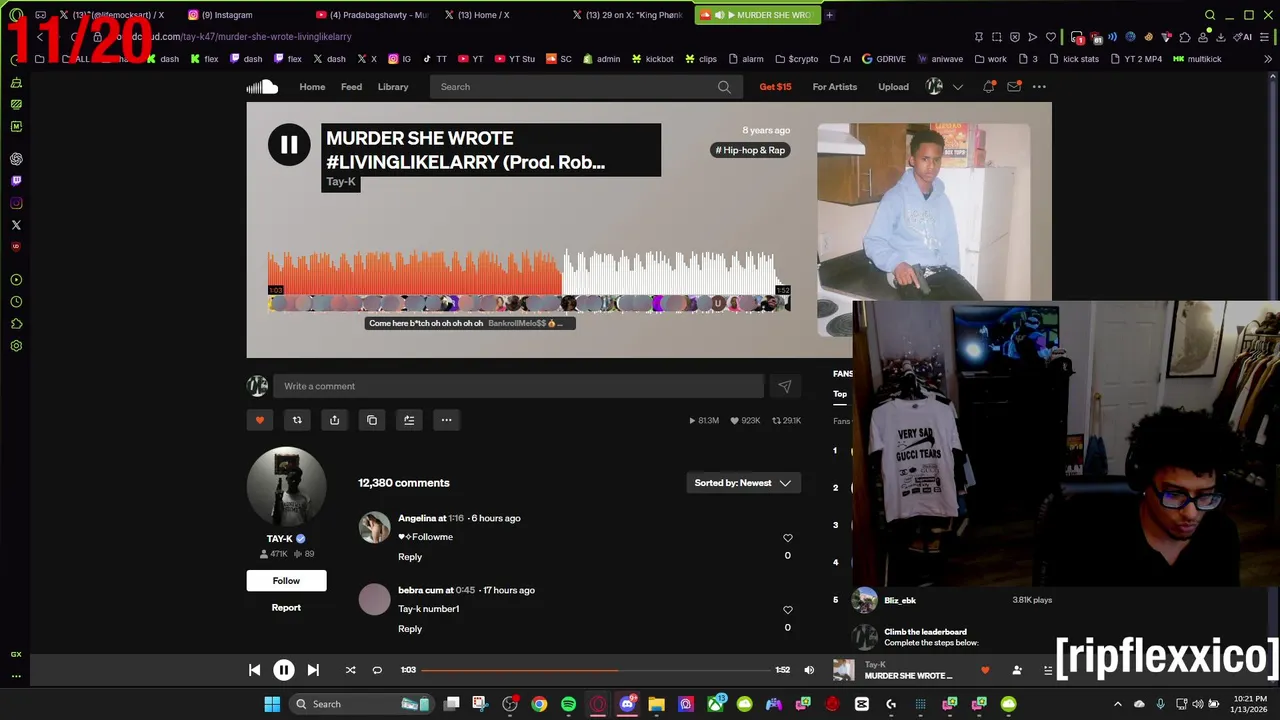This screenshot has height=720, width=1280.
Task: Open Opera sidebar settings gear
Action: (x=16, y=346)
